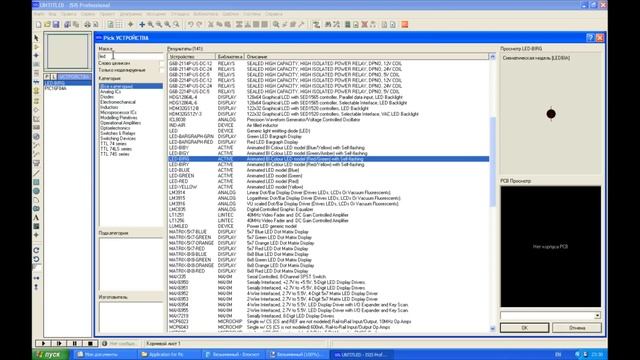Click the Pick from libraries toolbar icon

(x=276, y=25)
